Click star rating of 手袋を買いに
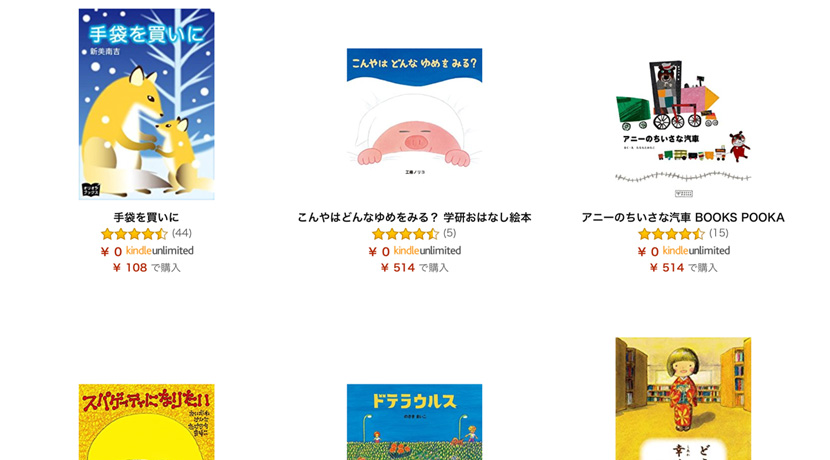Viewport: 830px width, 460px height. click(134, 233)
